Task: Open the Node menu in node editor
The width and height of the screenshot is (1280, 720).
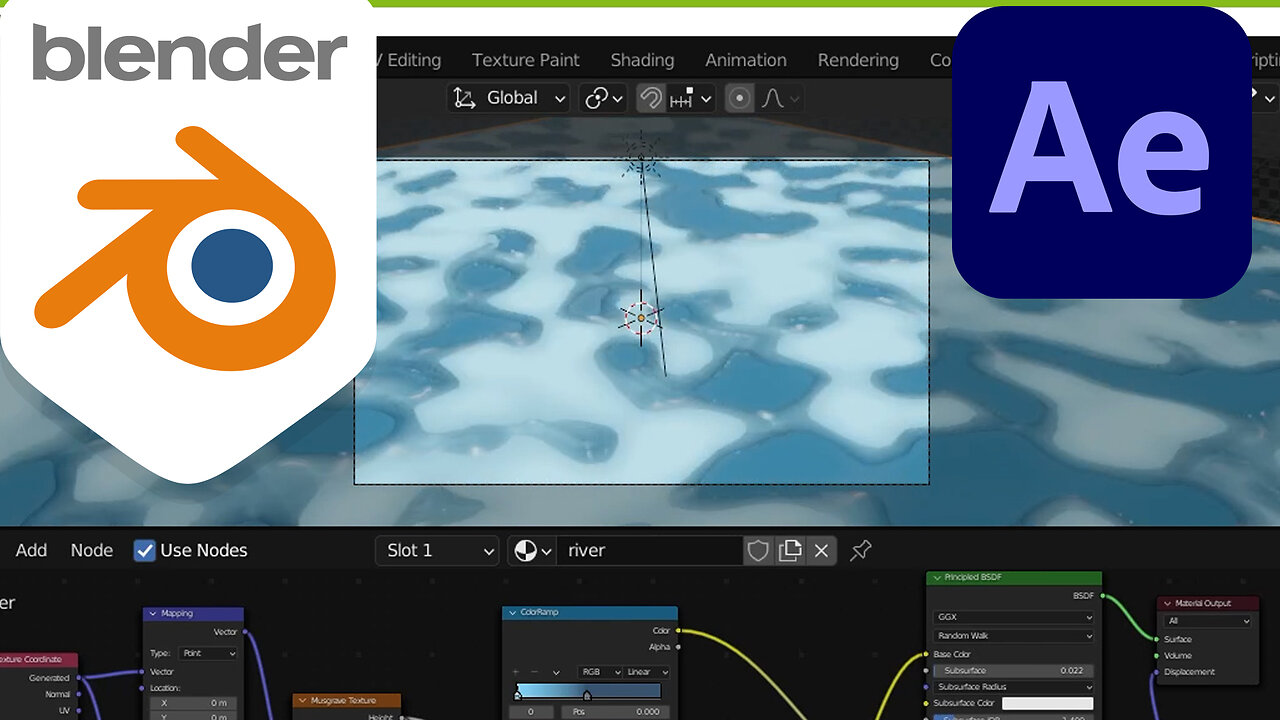Action: 91,550
